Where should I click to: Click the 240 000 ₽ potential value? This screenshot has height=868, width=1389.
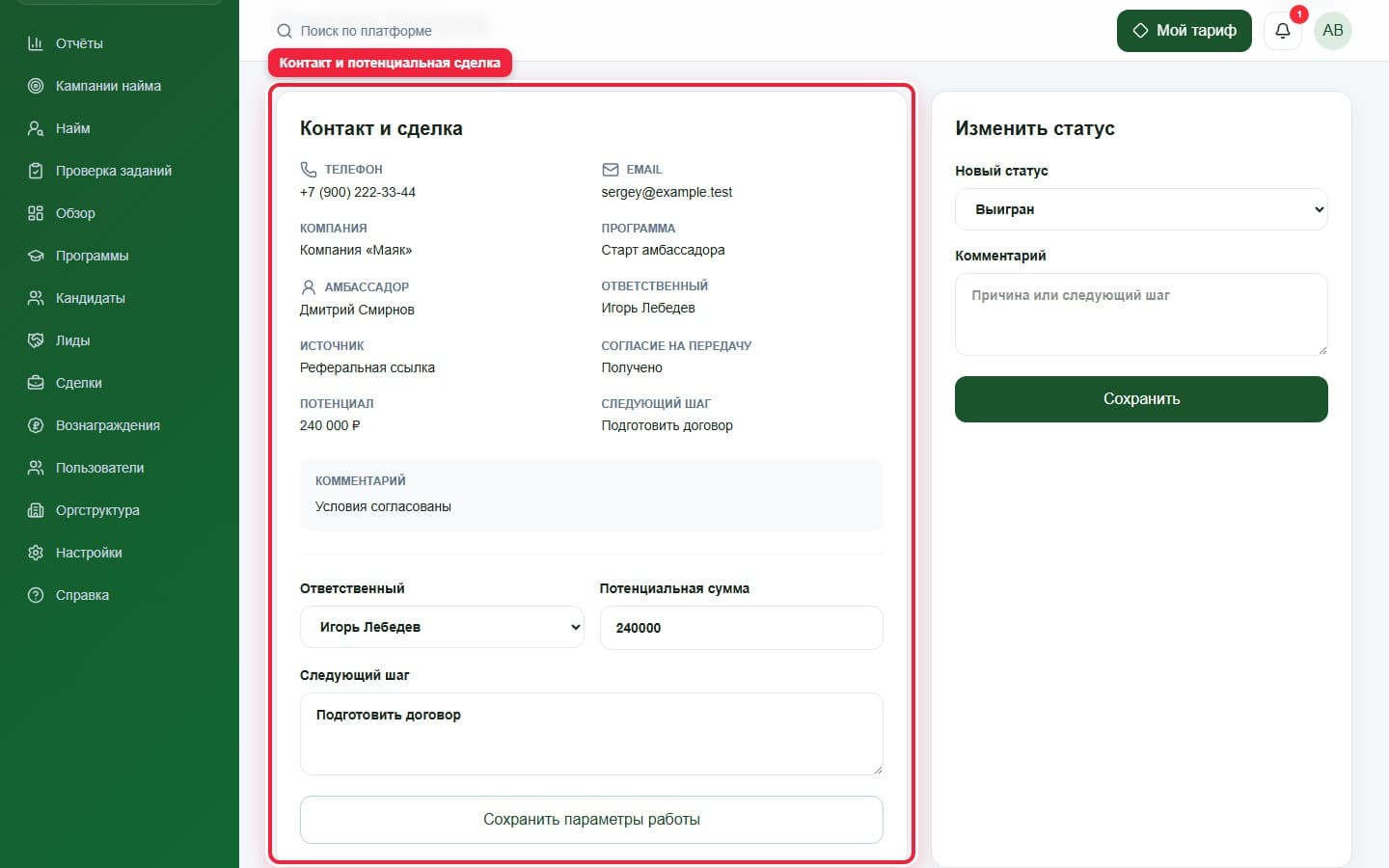point(330,425)
